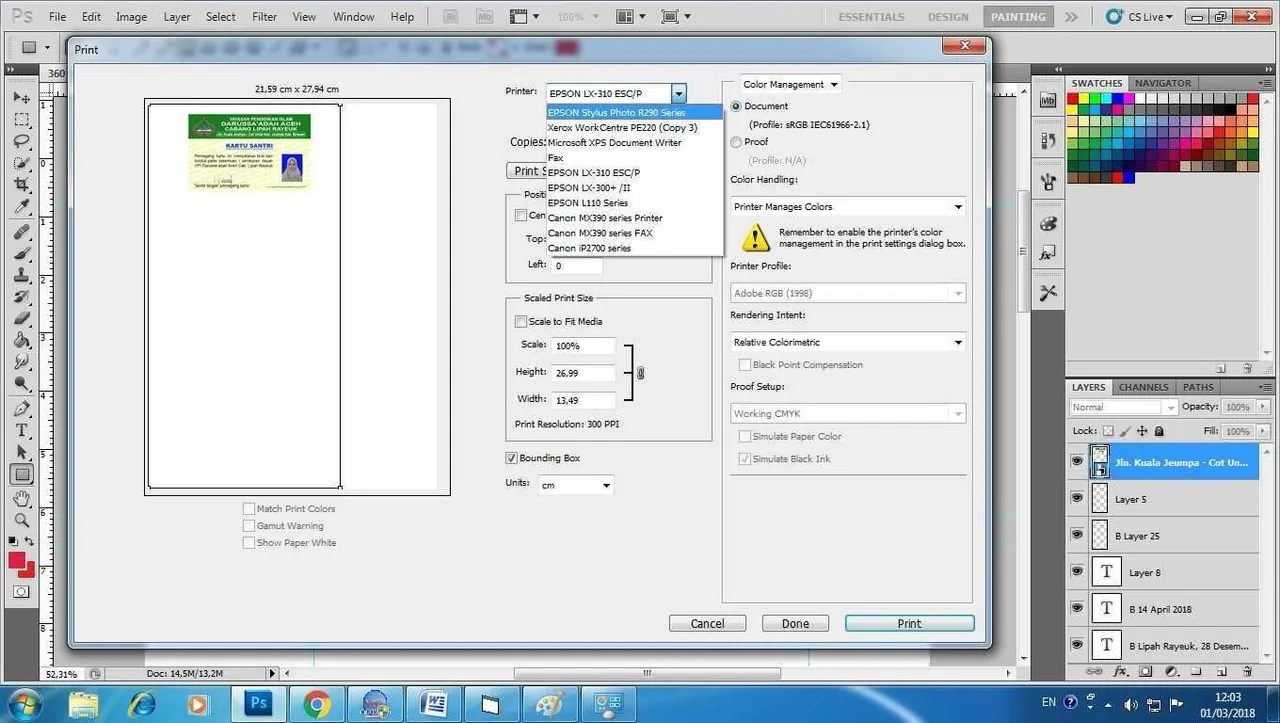Toggle Gamut Warning checkbox
The width and height of the screenshot is (1280, 723).
(249, 526)
